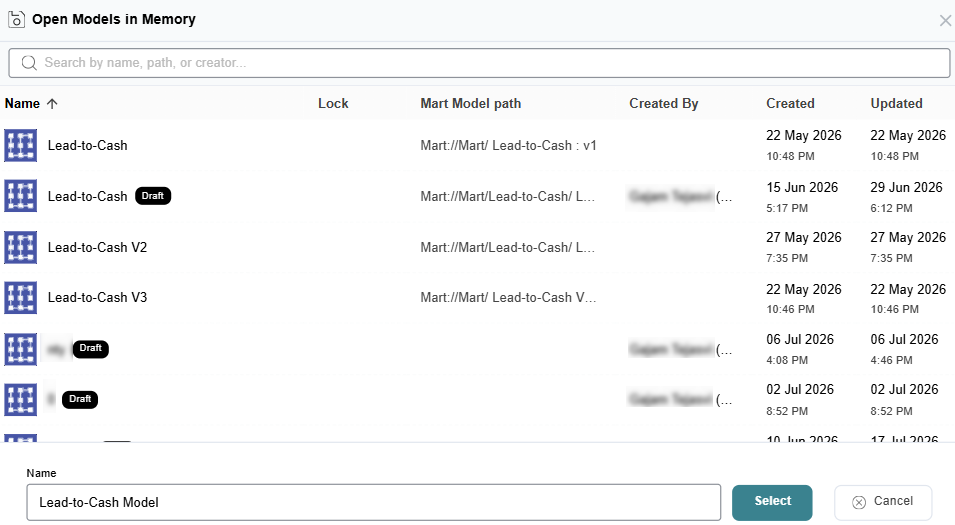
Task: Click the path Mart://Mart/ Lead-to-Cash : v1
Action: tap(509, 146)
